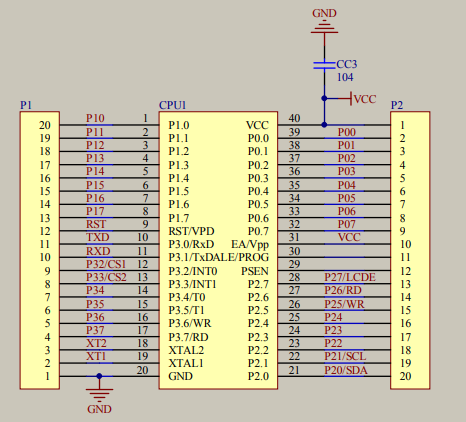Click the P00 net label

[x=347, y=132]
